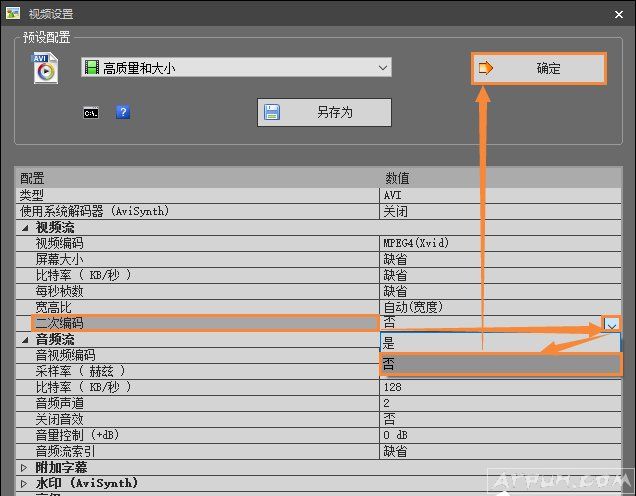The width and height of the screenshot is (636, 496).
Task: Click the 数值 column header
Action: tap(500, 178)
